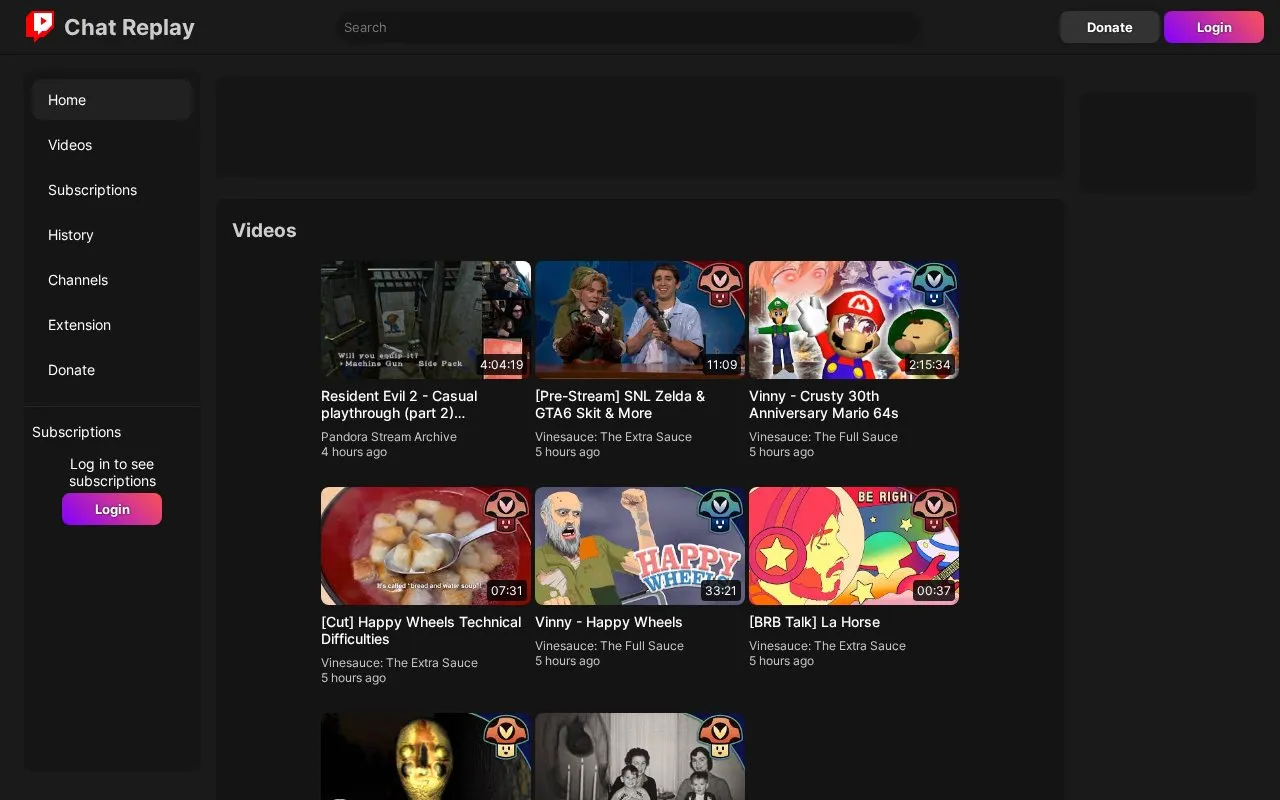1280x800 pixels.
Task: Open the golden face video thumbnail
Action: pyautogui.click(x=426, y=756)
